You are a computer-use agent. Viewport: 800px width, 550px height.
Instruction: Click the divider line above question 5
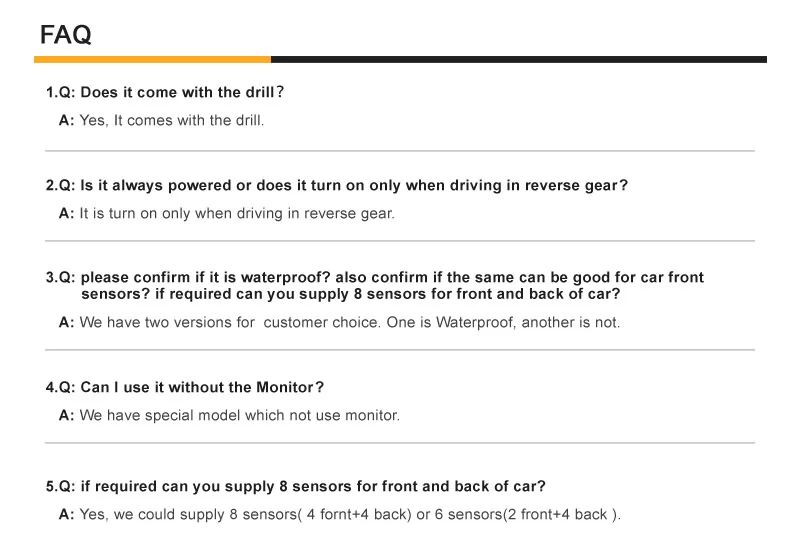[400, 443]
